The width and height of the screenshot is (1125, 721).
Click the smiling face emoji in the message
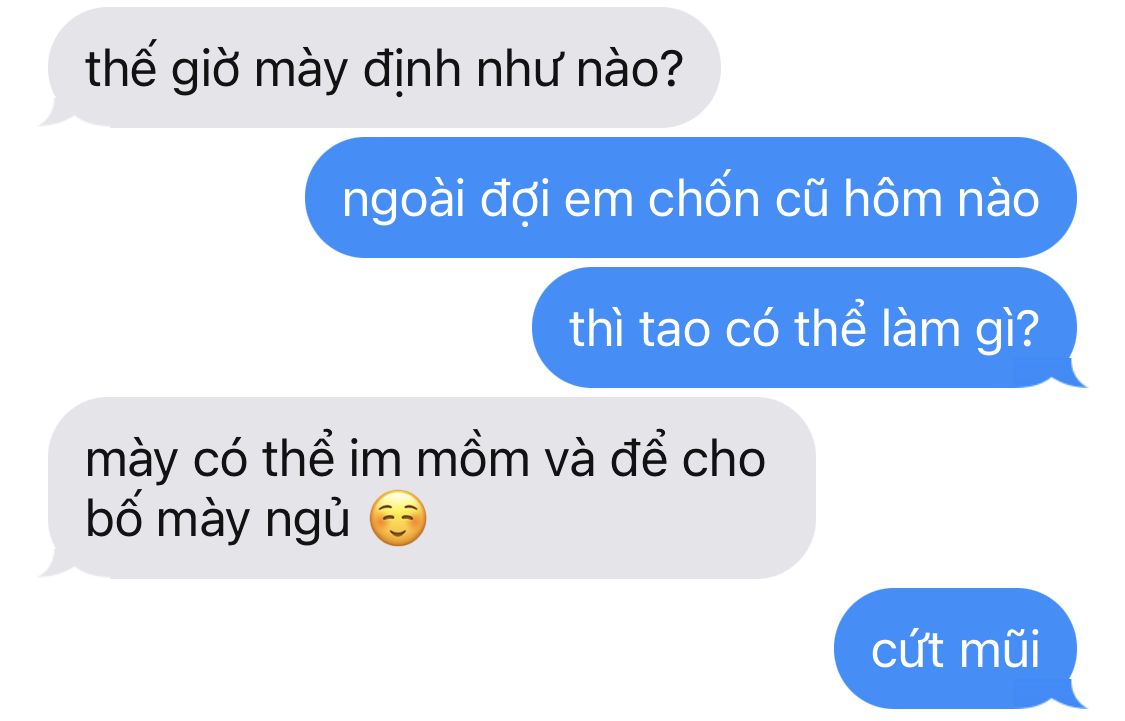pos(397,519)
